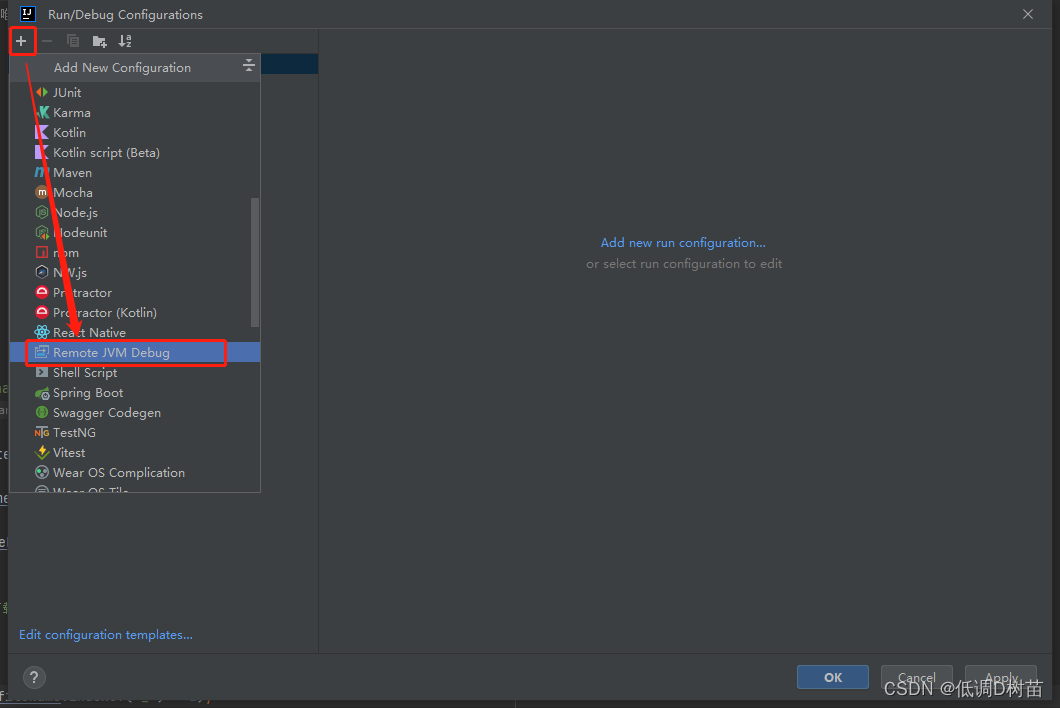Screen dimensions: 1060x708
Task: Click the Add new run configuration link
Action: coord(683,243)
